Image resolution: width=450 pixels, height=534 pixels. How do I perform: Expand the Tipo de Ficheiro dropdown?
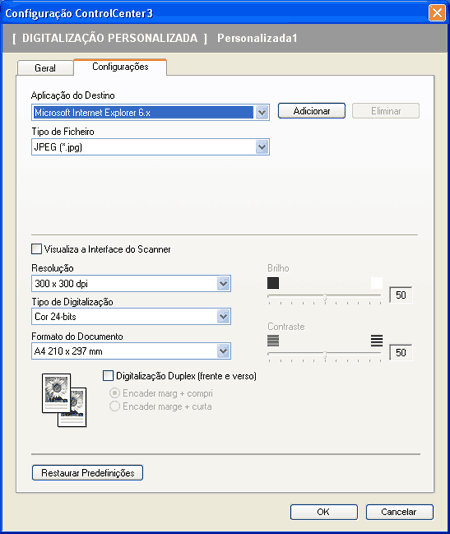click(x=262, y=147)
